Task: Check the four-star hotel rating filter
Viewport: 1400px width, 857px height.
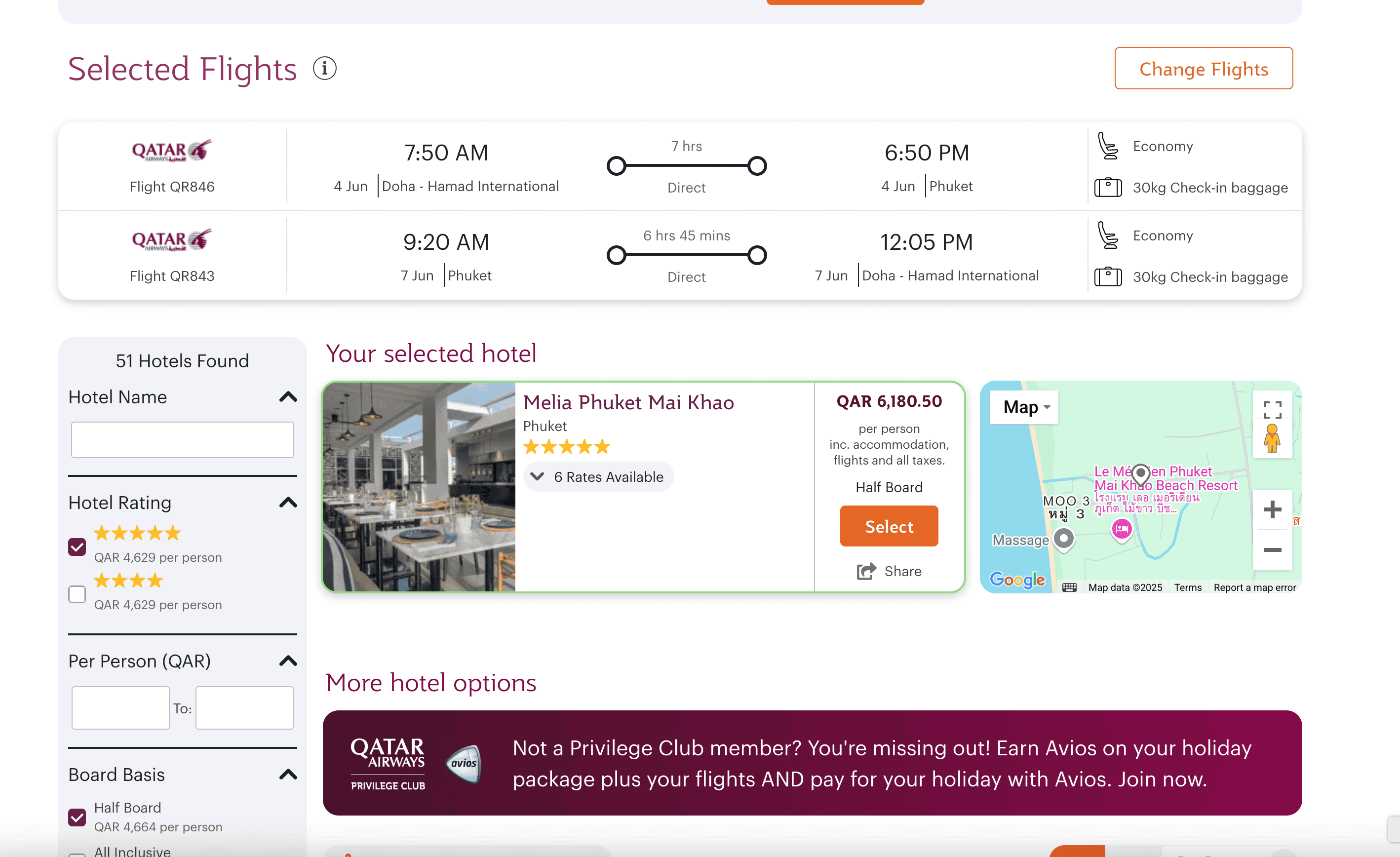Action: click(78, 594)
